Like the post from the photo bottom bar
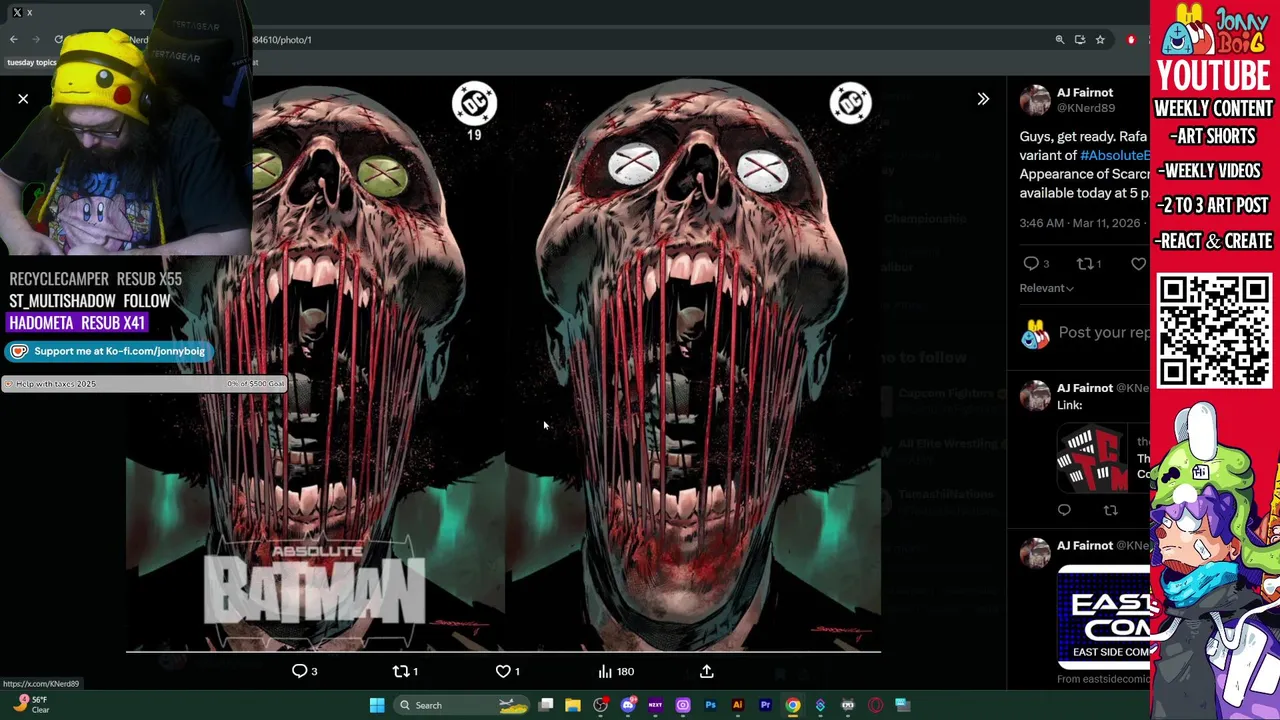The width and height of the screenshot is (1280, 720). (x=508, y=671)
